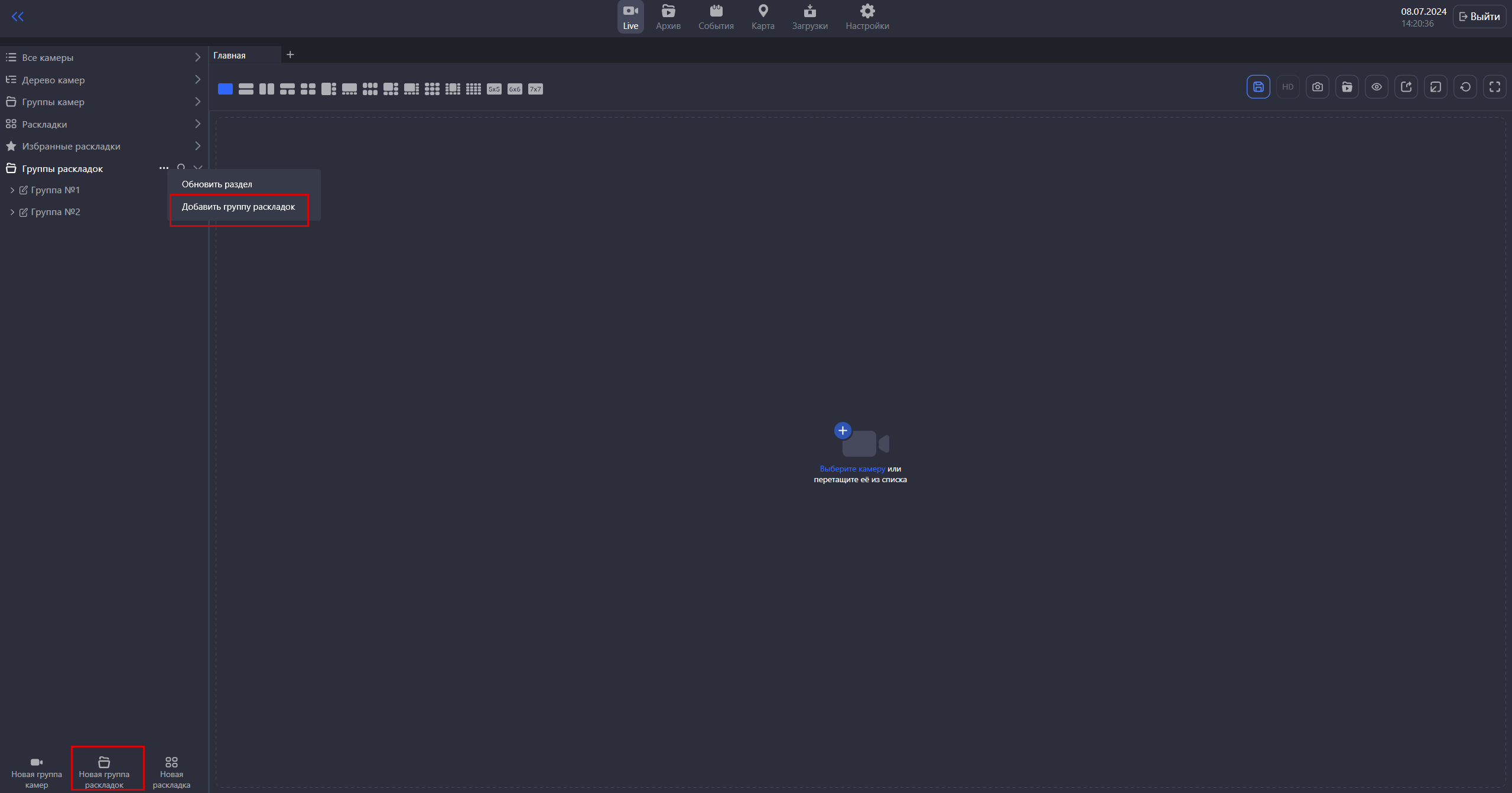
Task: Enter fullscreen mode via the corner-brackets icon
Action: [x=1494, y=87]
